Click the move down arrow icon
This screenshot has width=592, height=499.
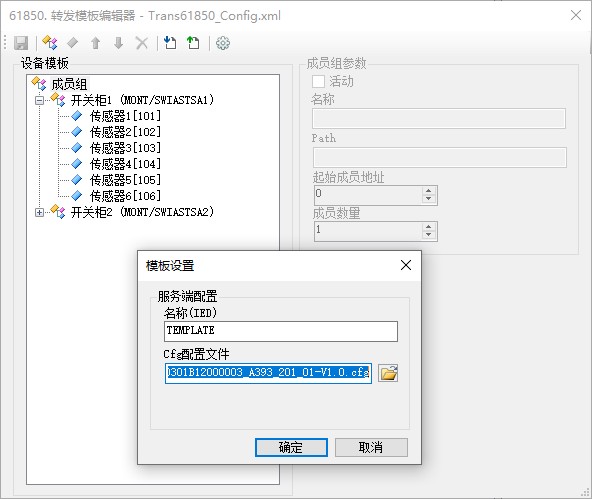pos(119,43)
